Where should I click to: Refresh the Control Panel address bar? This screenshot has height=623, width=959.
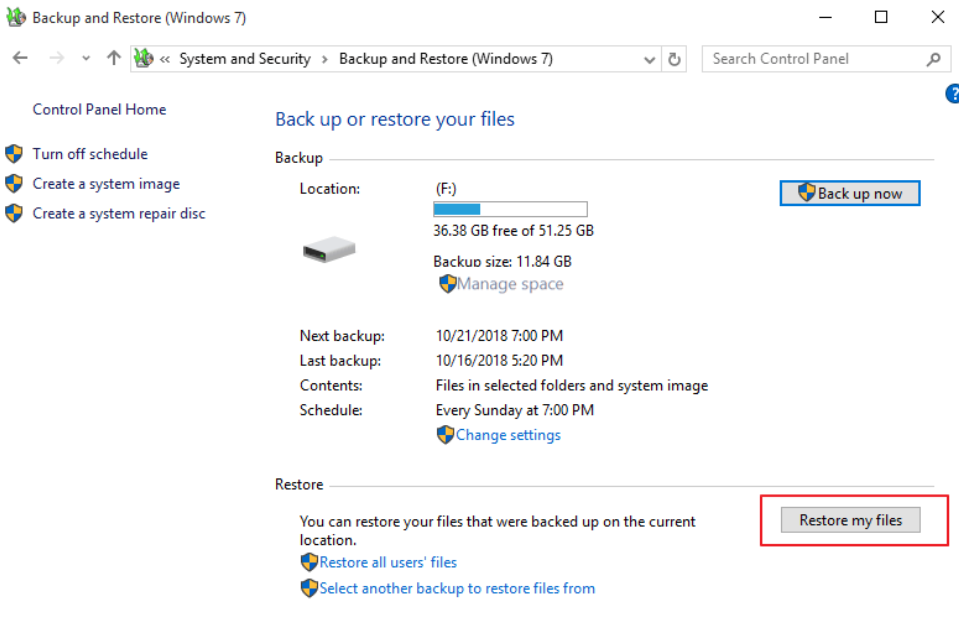(675, 59)
